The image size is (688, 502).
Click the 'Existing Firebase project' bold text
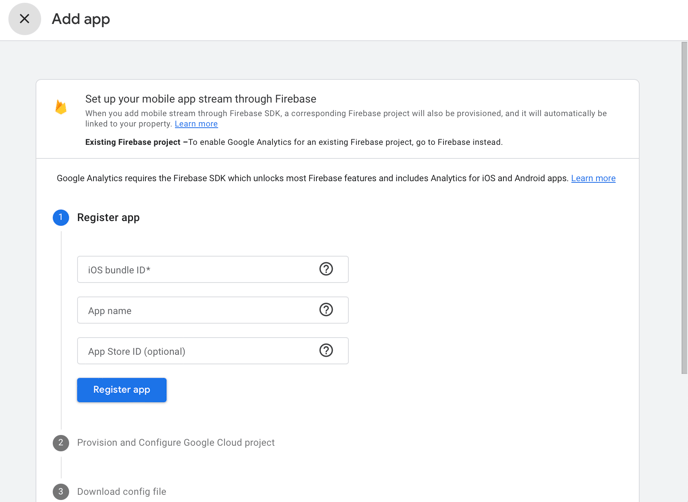(133, 142)
